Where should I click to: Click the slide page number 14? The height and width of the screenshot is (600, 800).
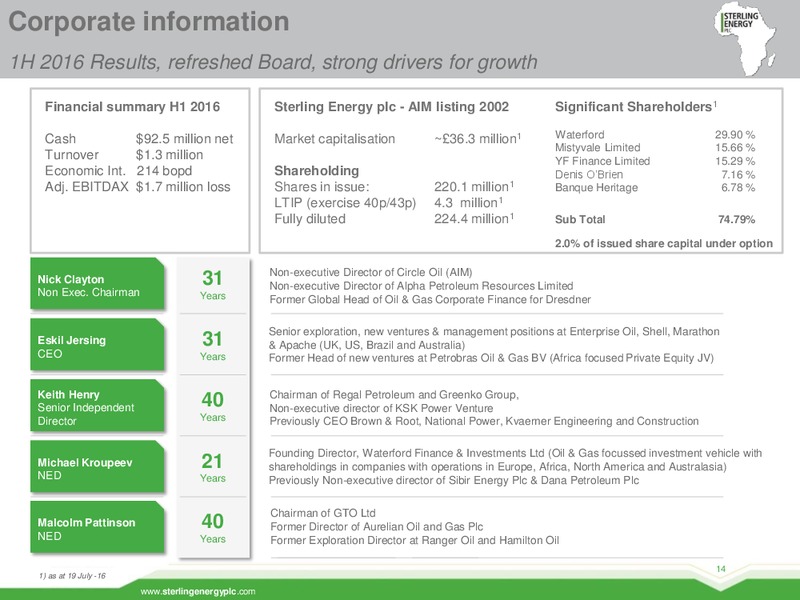click(721, 569)
